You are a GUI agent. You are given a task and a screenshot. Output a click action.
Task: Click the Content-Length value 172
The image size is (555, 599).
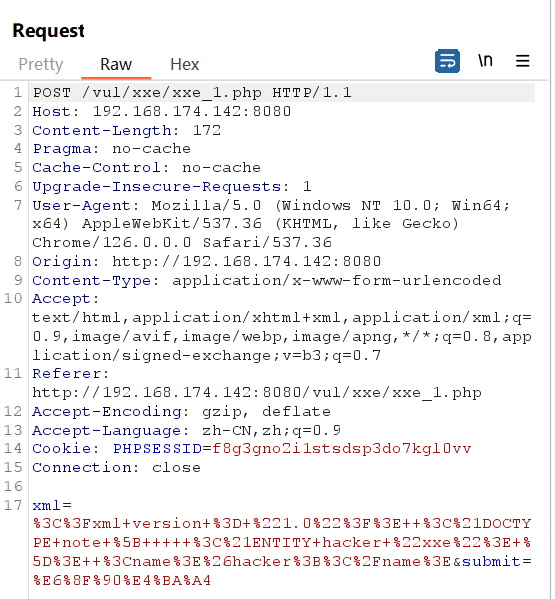pyautogui.click(x=207, y=131)
